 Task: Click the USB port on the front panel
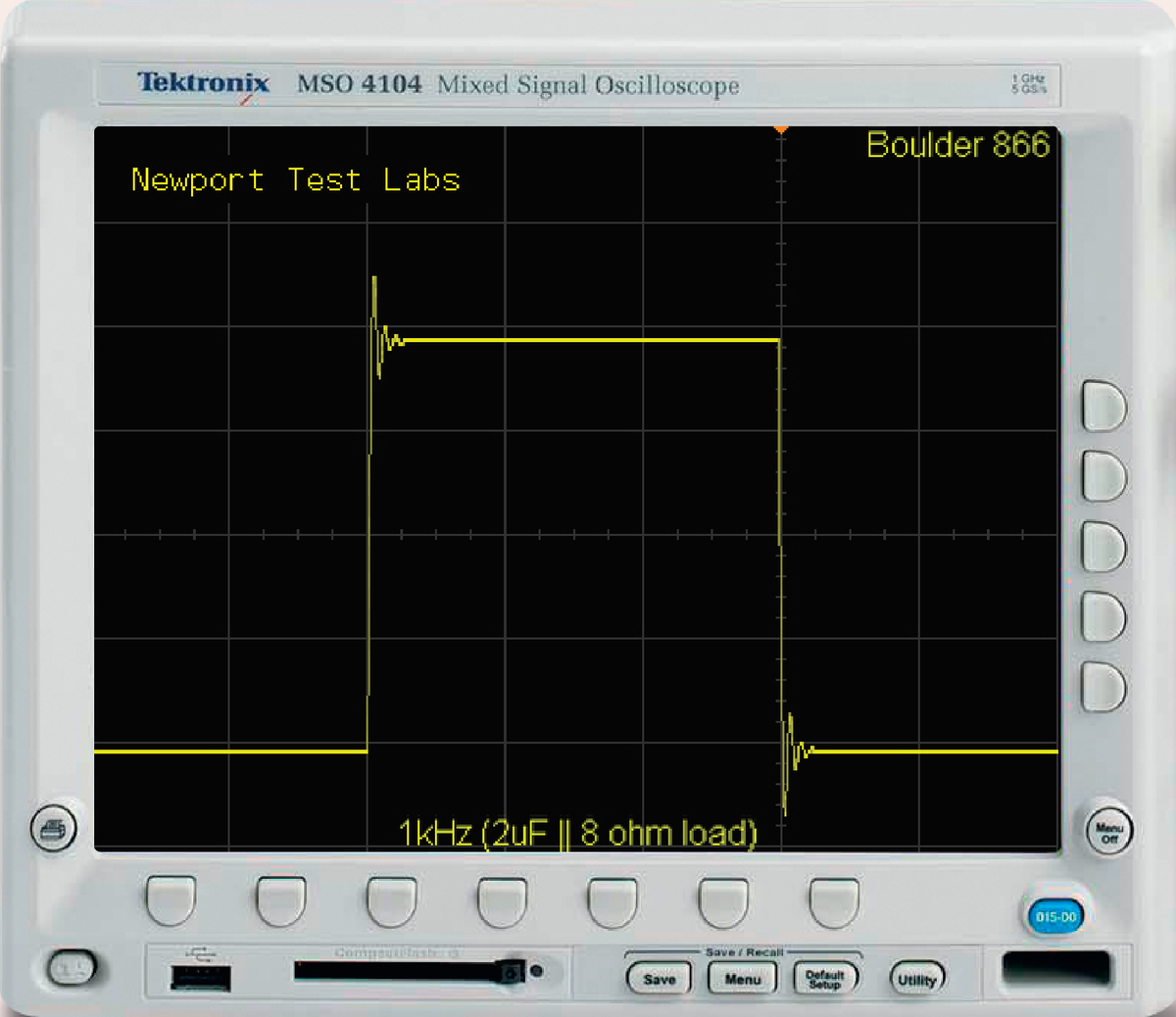[x=201, y=977]
